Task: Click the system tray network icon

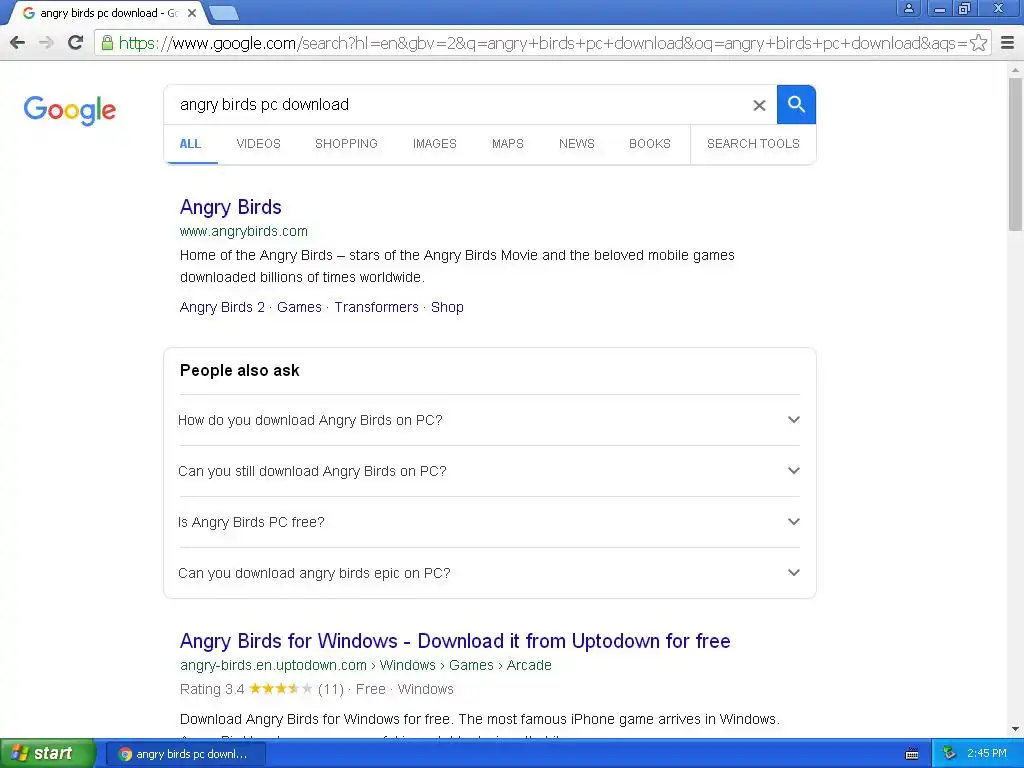Action: [949, 754]
